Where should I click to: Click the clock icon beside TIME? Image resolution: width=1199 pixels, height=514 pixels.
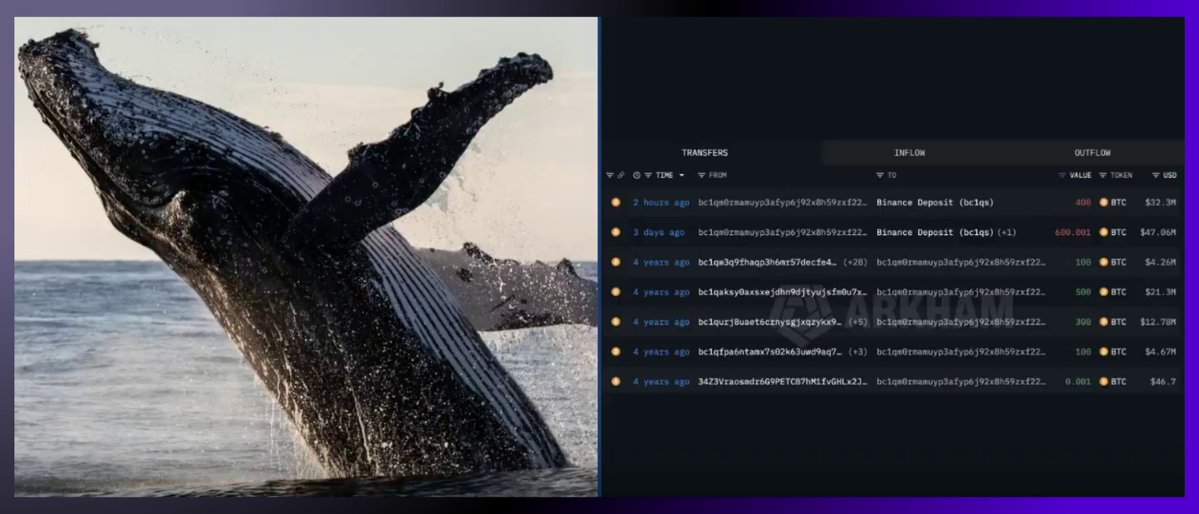tap(637, 175)
